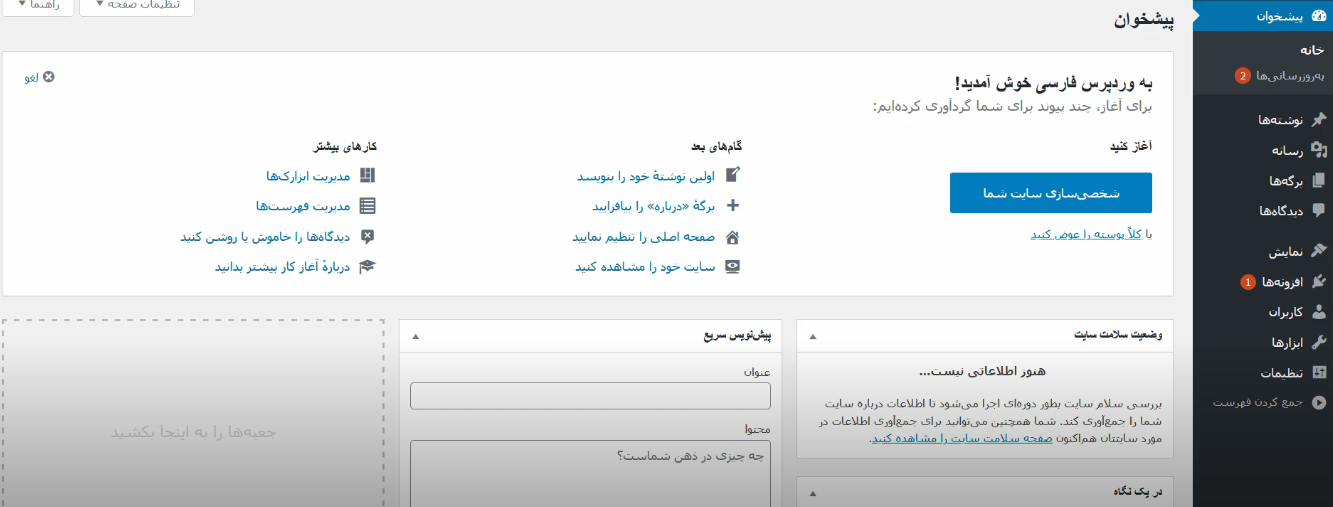Image resolution: width=1333 pixels, height=507 pixels.
Task: Click the pushpin icon beside نوشته‌ها in sidebar
Action: [1318, 119]
